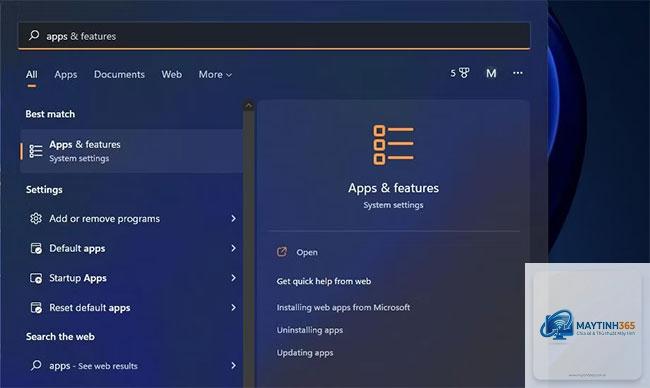Click the Startup Apps icon

[x=36, y=278]
